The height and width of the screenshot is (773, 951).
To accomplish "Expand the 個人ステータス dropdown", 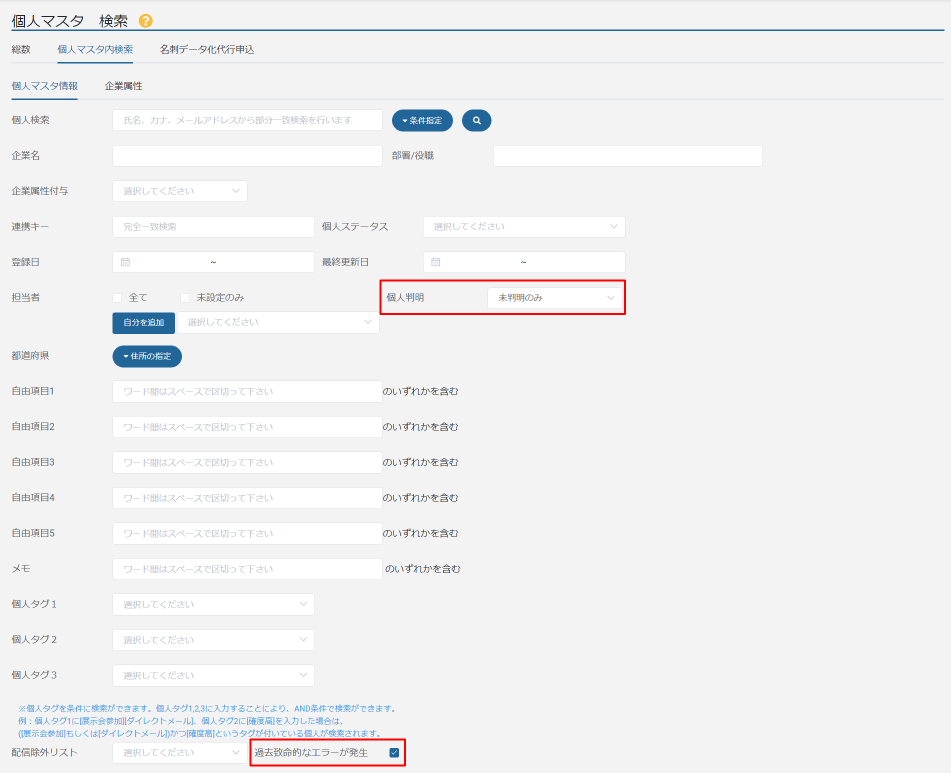I will point(524,227).
